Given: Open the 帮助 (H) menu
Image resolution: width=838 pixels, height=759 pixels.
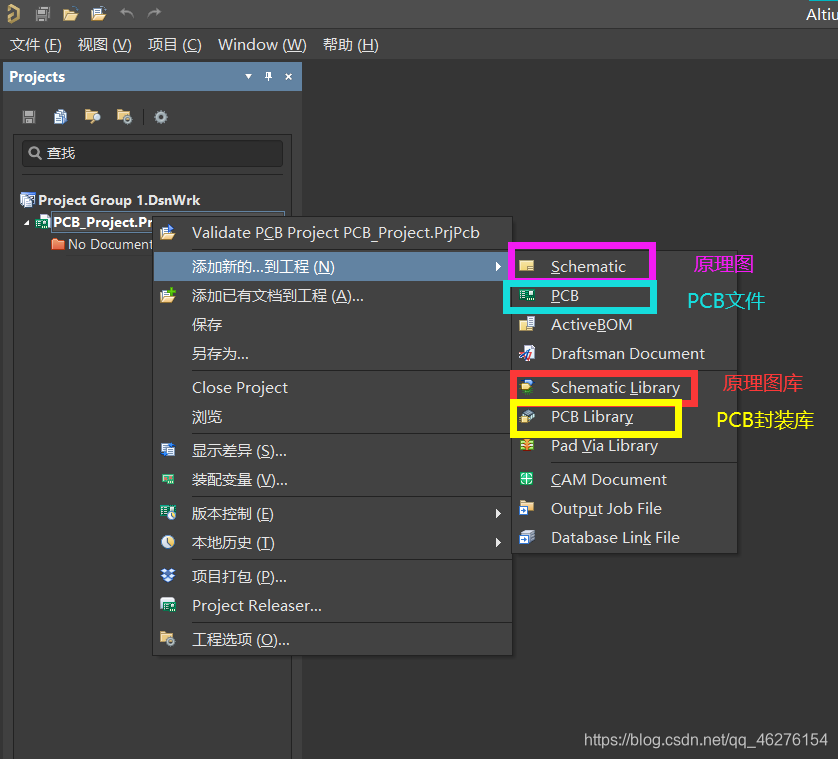Looking at the screenshot, I should [351, 44].
